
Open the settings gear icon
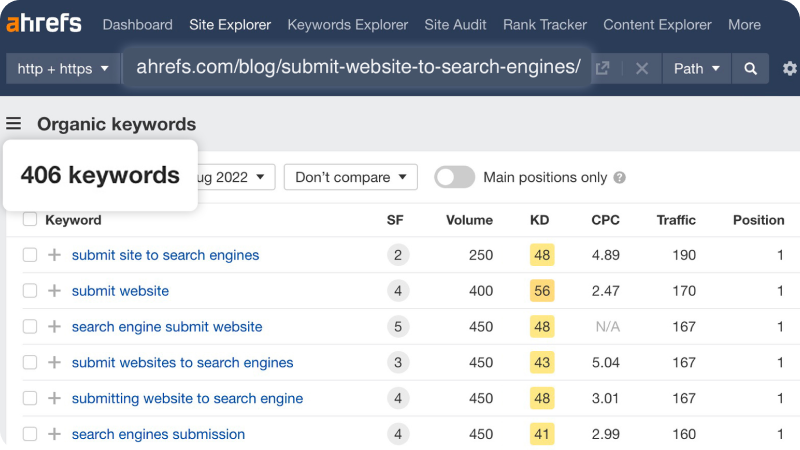[790, 68]
